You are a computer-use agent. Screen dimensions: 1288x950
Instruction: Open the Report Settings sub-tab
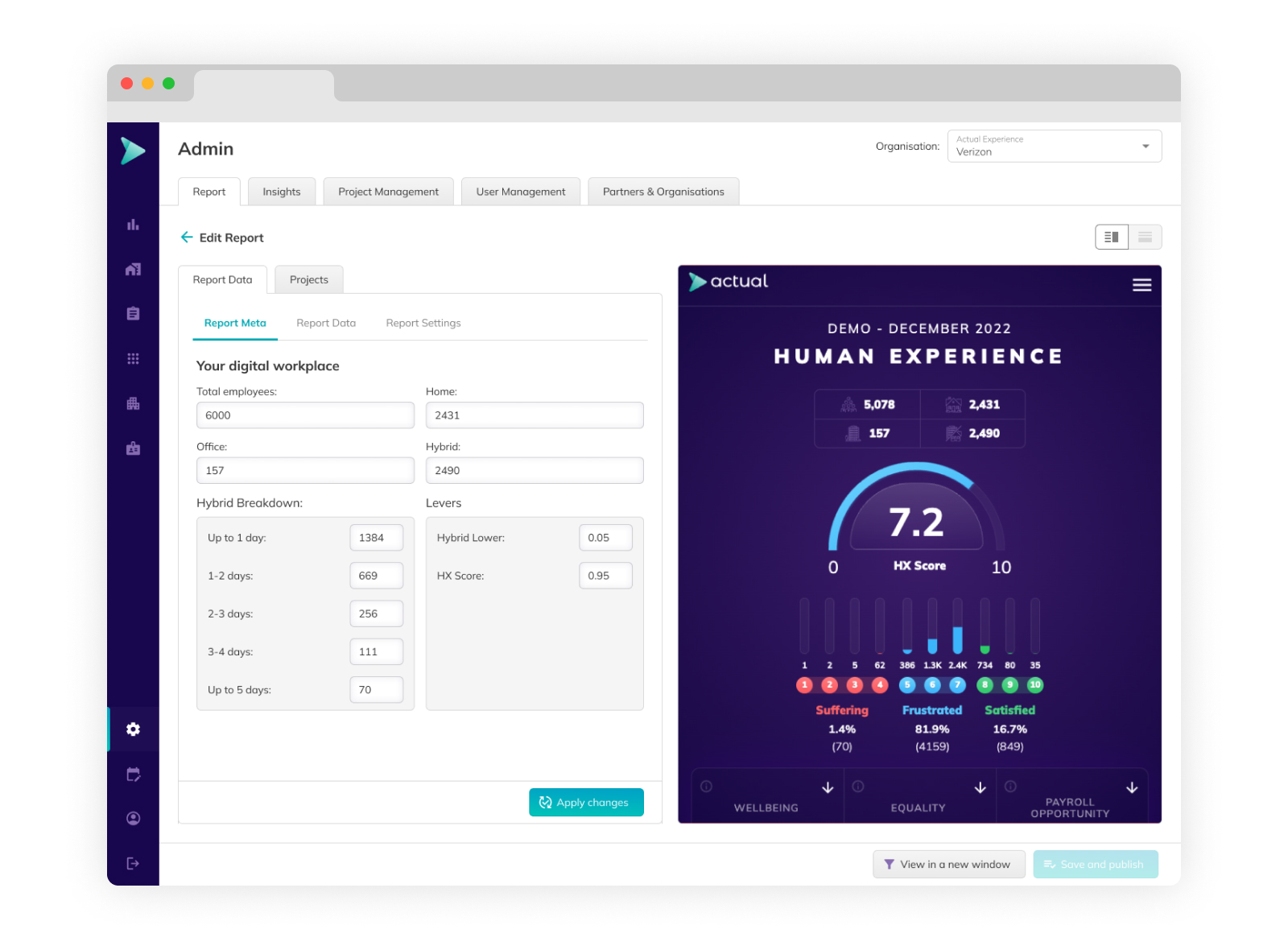pos(423,323)
